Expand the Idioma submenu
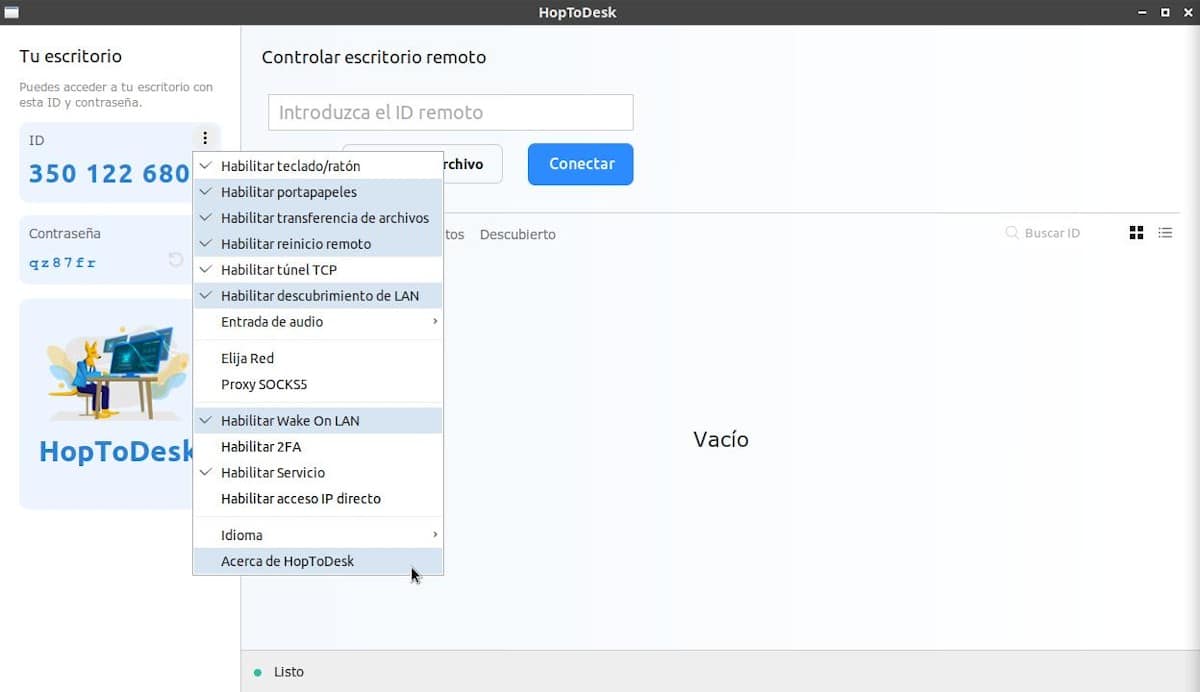1200x692 pixels. click(x=318, y=535)
